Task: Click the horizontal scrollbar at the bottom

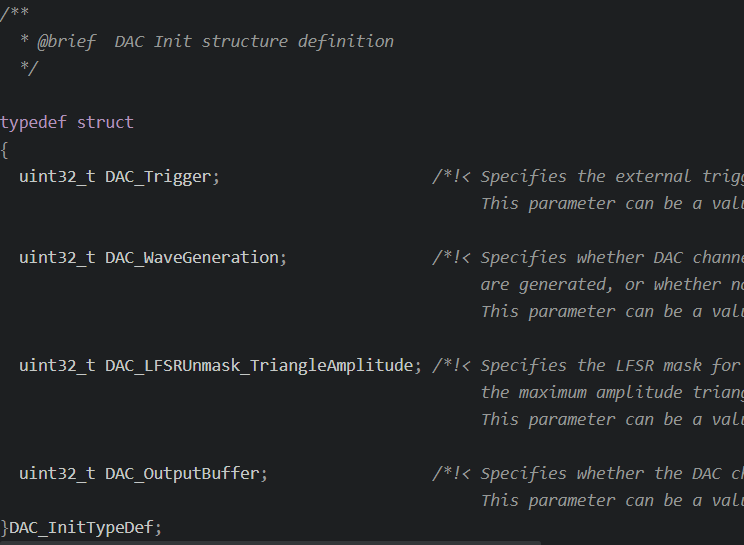Action: (x=270, y=543)
